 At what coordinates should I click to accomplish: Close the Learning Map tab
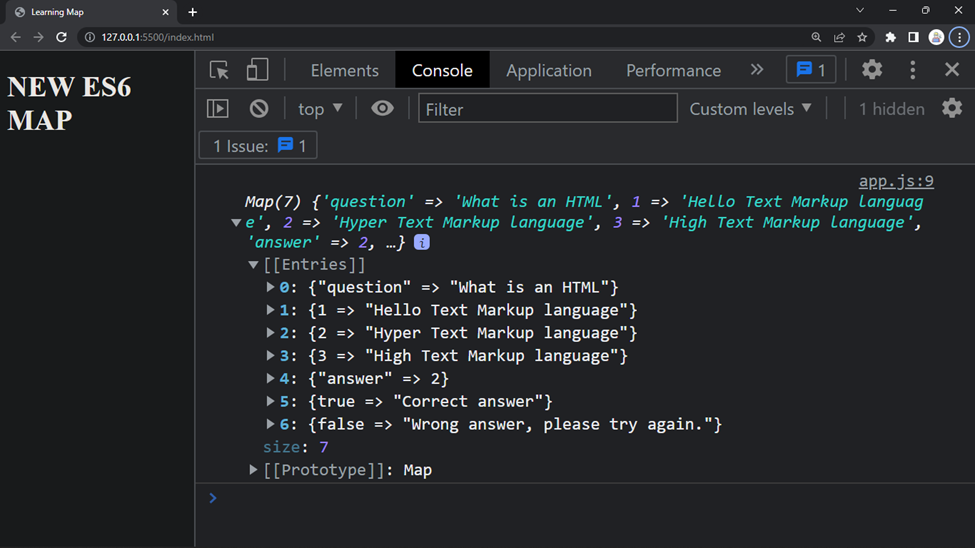point(165,12)
